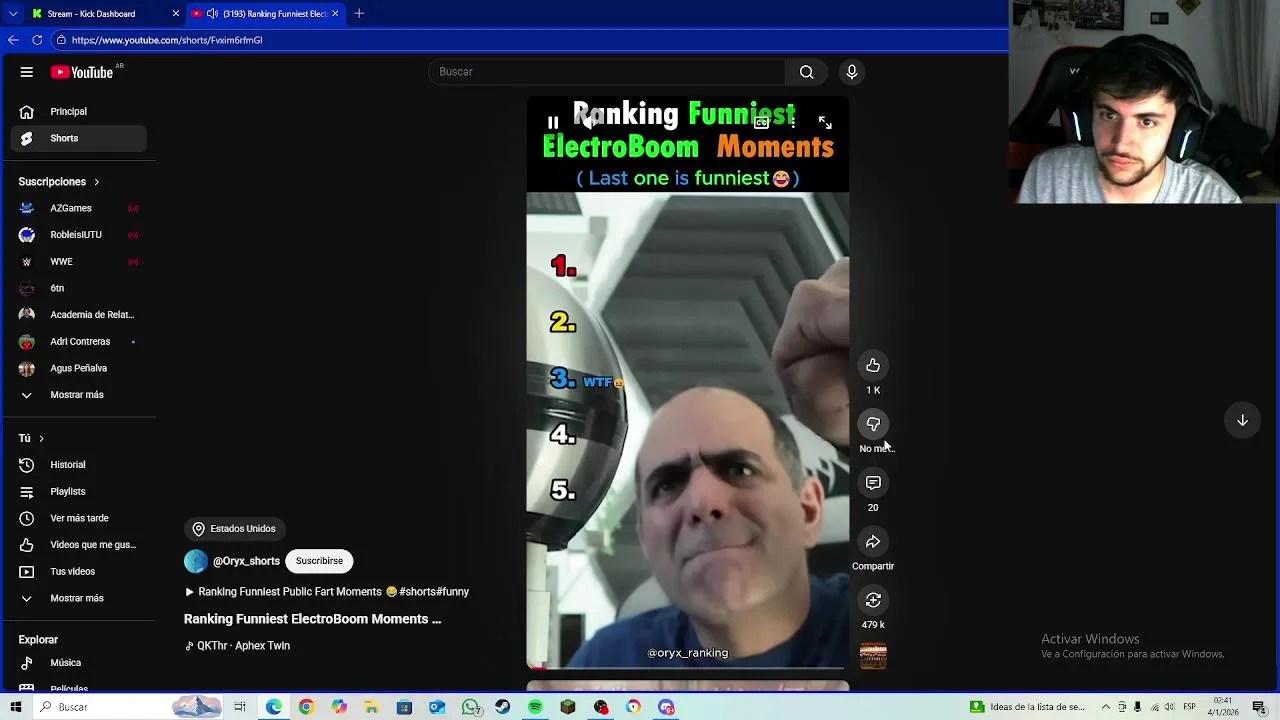Image resolution: width=1280 pixels, height=720 pixels.
Task: Expand Mostrar más under subscriptions
Action: click(79, 395)
